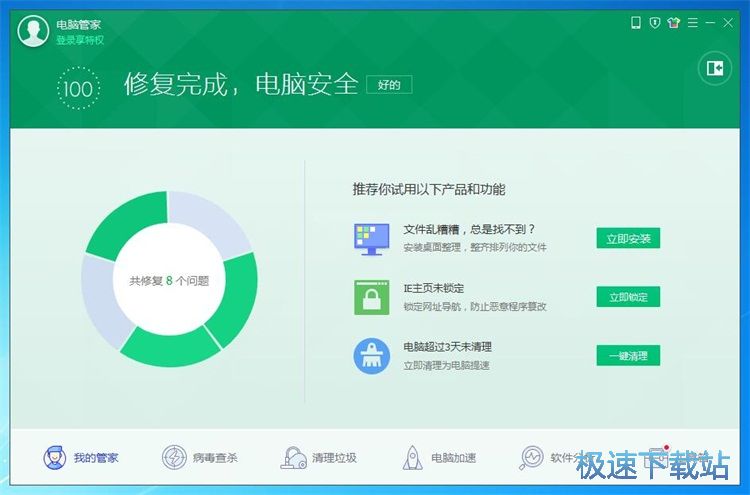750x495 pixels.
Task: Click the IE homepage lock icon
Action: (372, 297)
